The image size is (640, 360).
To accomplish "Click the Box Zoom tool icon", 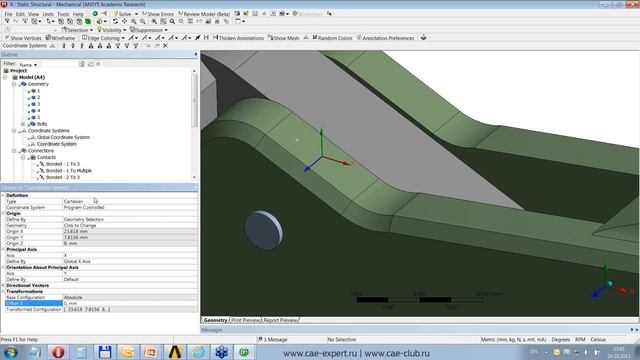I will pyautogui.click(x=142, y=21).
